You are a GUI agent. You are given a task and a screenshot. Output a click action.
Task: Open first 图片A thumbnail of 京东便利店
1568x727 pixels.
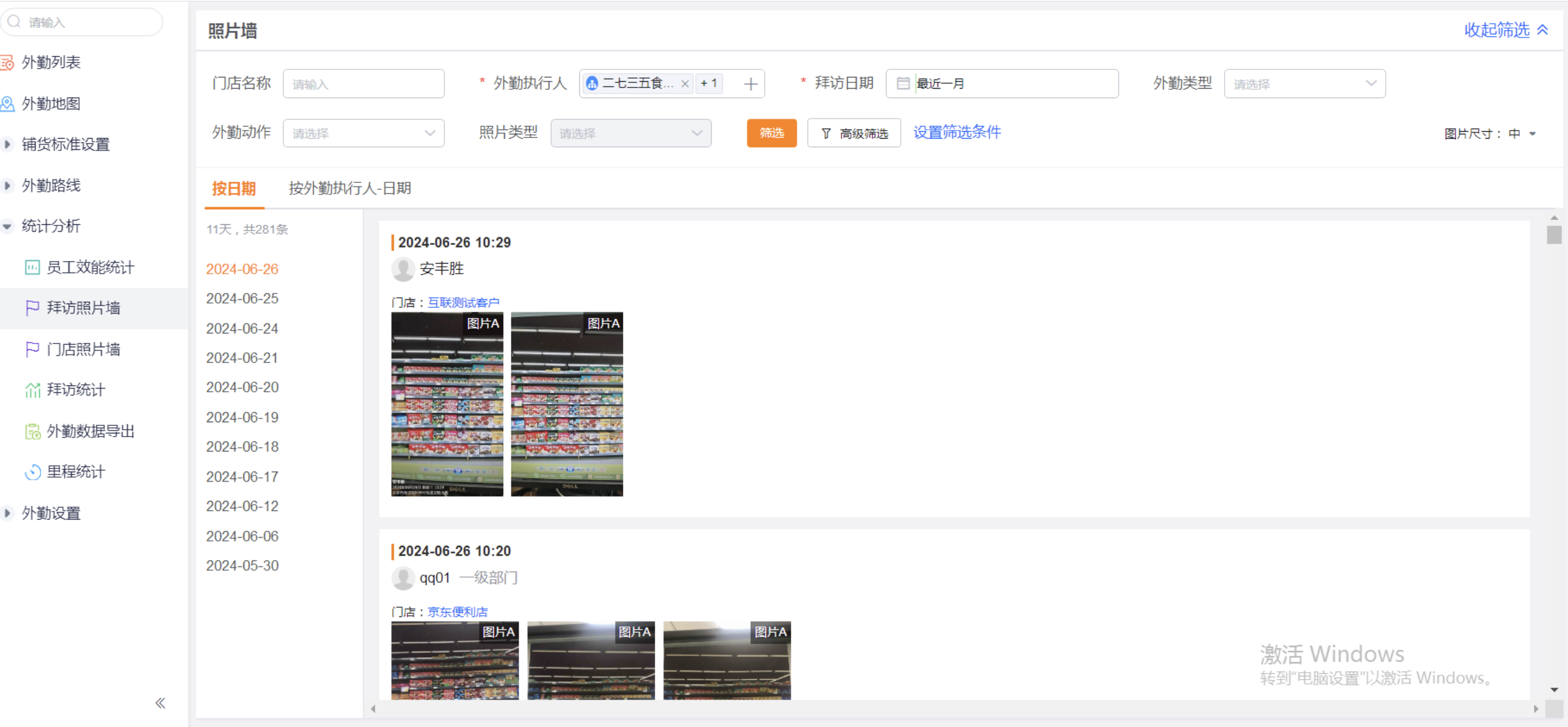click(x=455, y=660)
